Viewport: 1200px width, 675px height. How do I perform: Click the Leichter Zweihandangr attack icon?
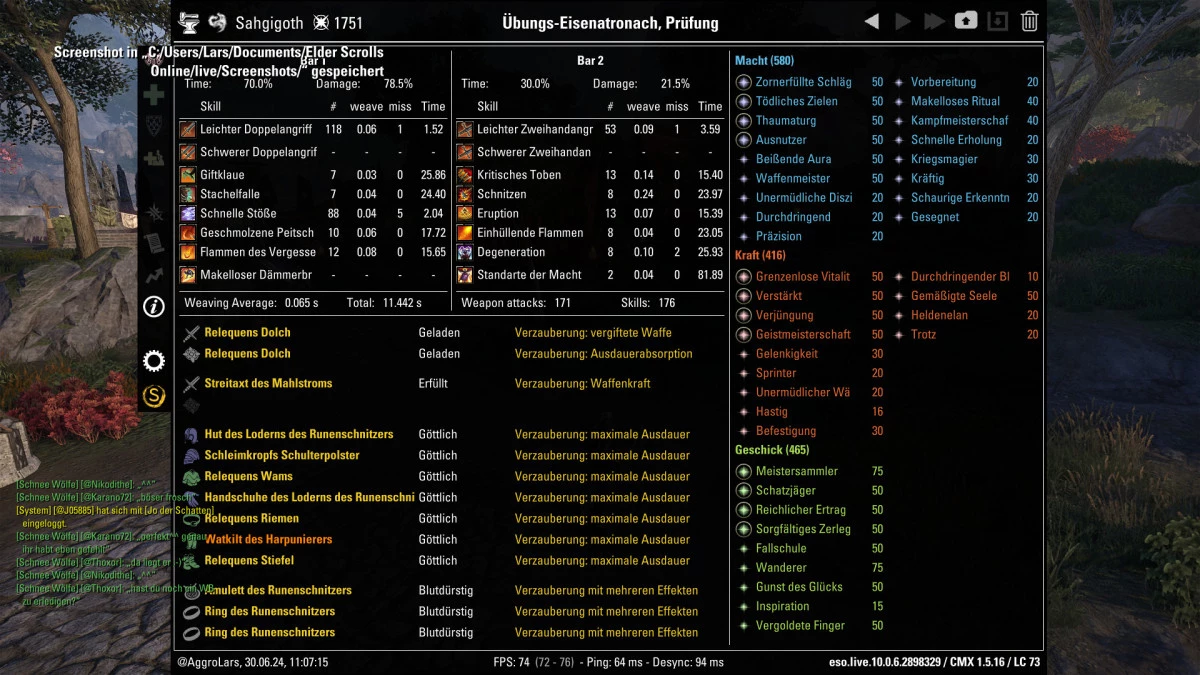click(465, 129)
